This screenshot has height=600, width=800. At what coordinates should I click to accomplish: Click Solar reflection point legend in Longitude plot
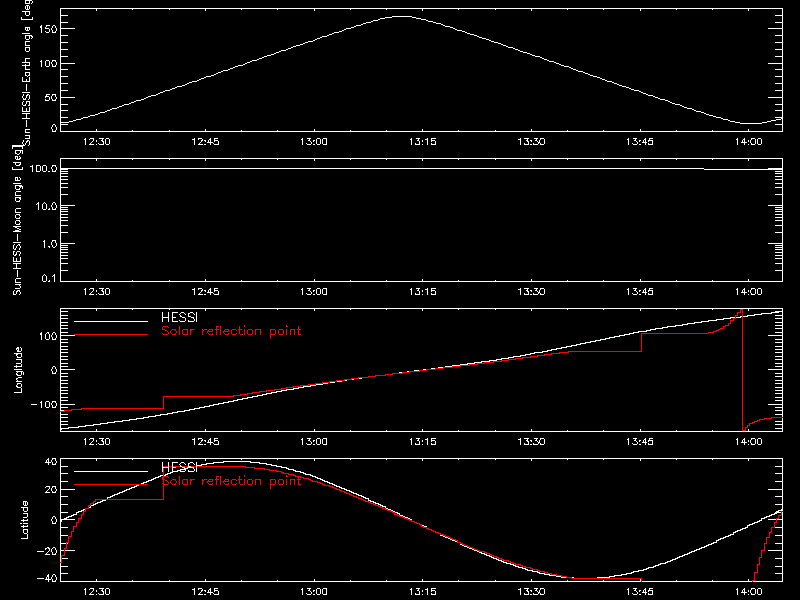231,331
